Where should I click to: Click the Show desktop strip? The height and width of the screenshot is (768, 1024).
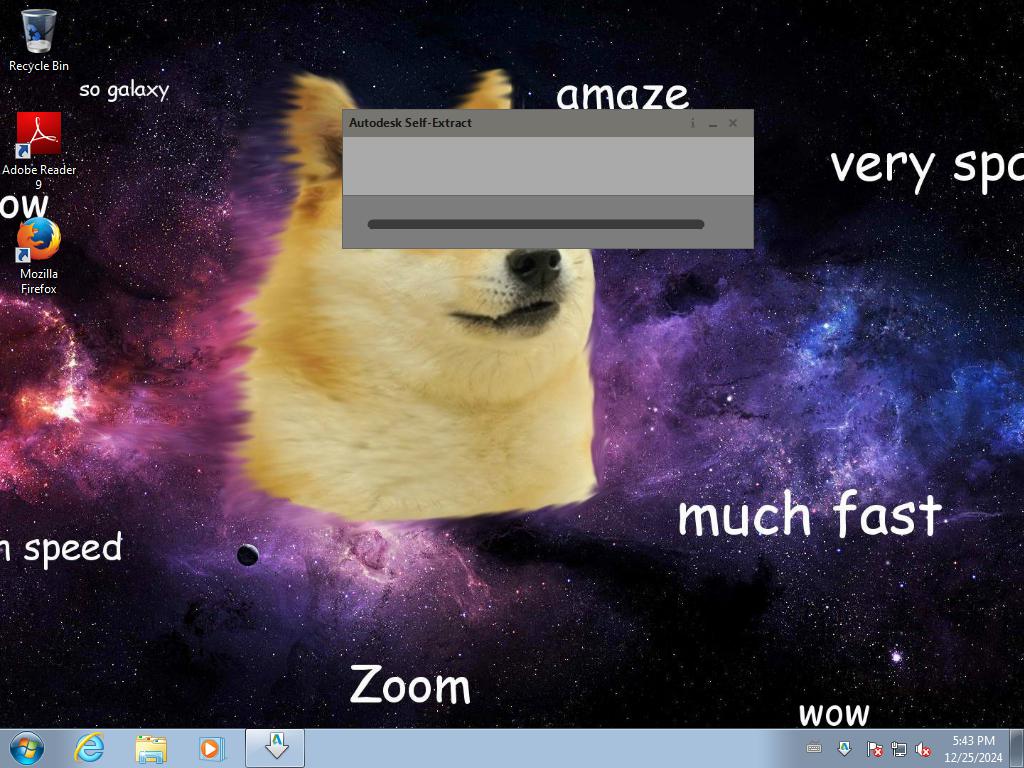(1017, 748)
